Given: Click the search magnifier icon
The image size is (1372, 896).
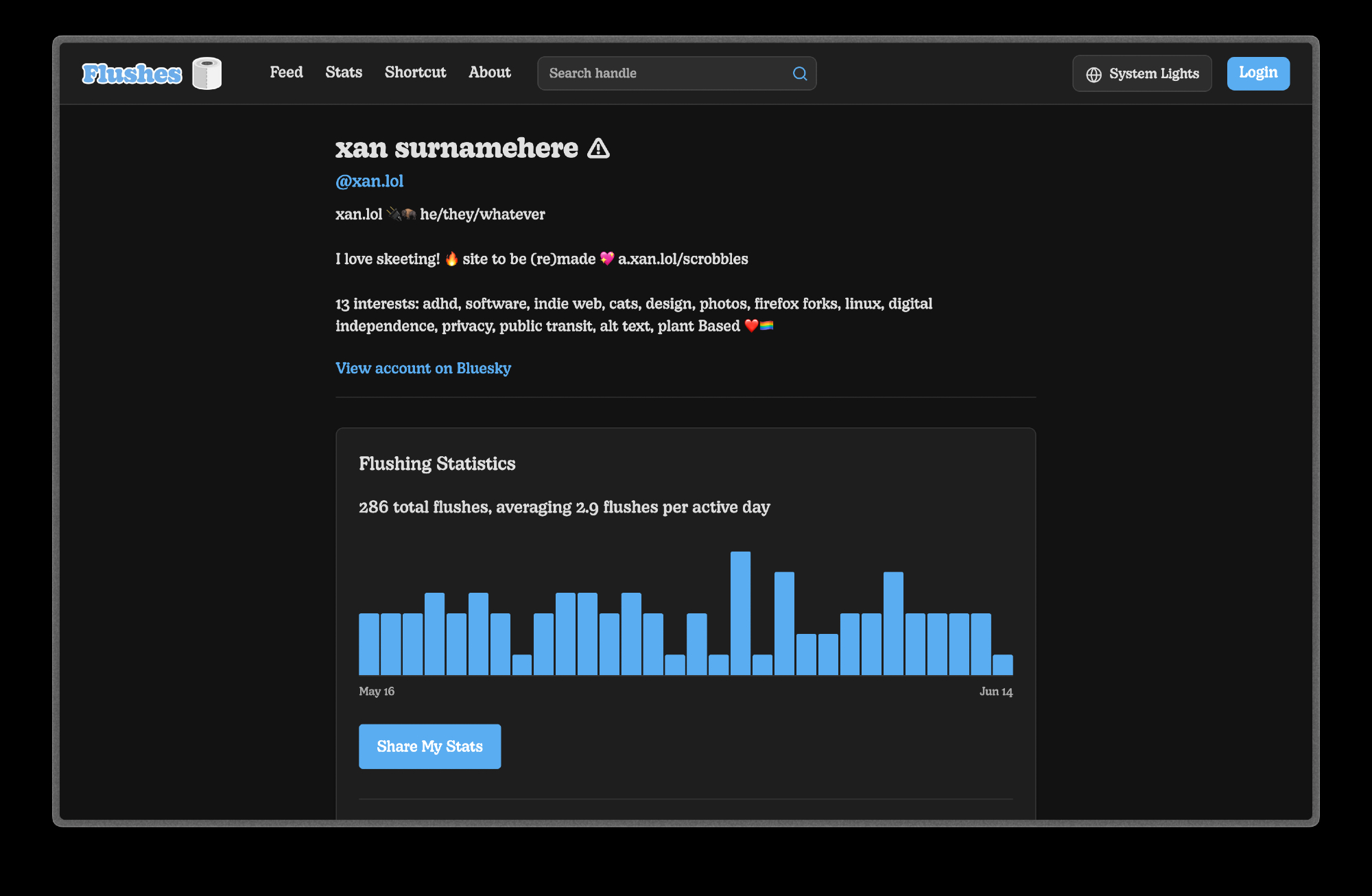Looking at the screenshot, I should pyautogui.click(x=799, y=73).
